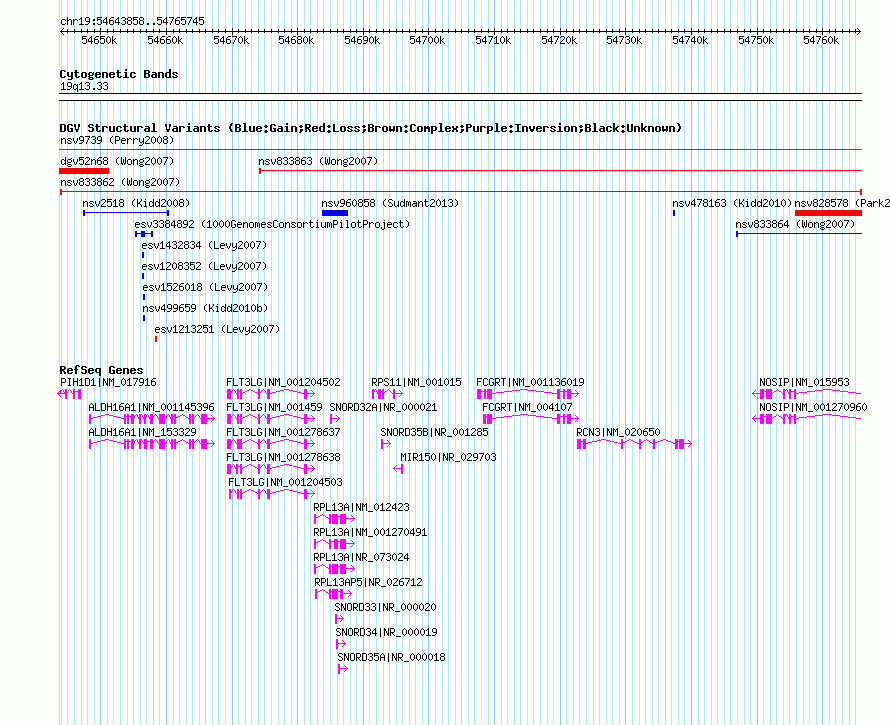Click the 54650k scale label
This screenshot has height=725, width=890.
click(x=99, y=40)
